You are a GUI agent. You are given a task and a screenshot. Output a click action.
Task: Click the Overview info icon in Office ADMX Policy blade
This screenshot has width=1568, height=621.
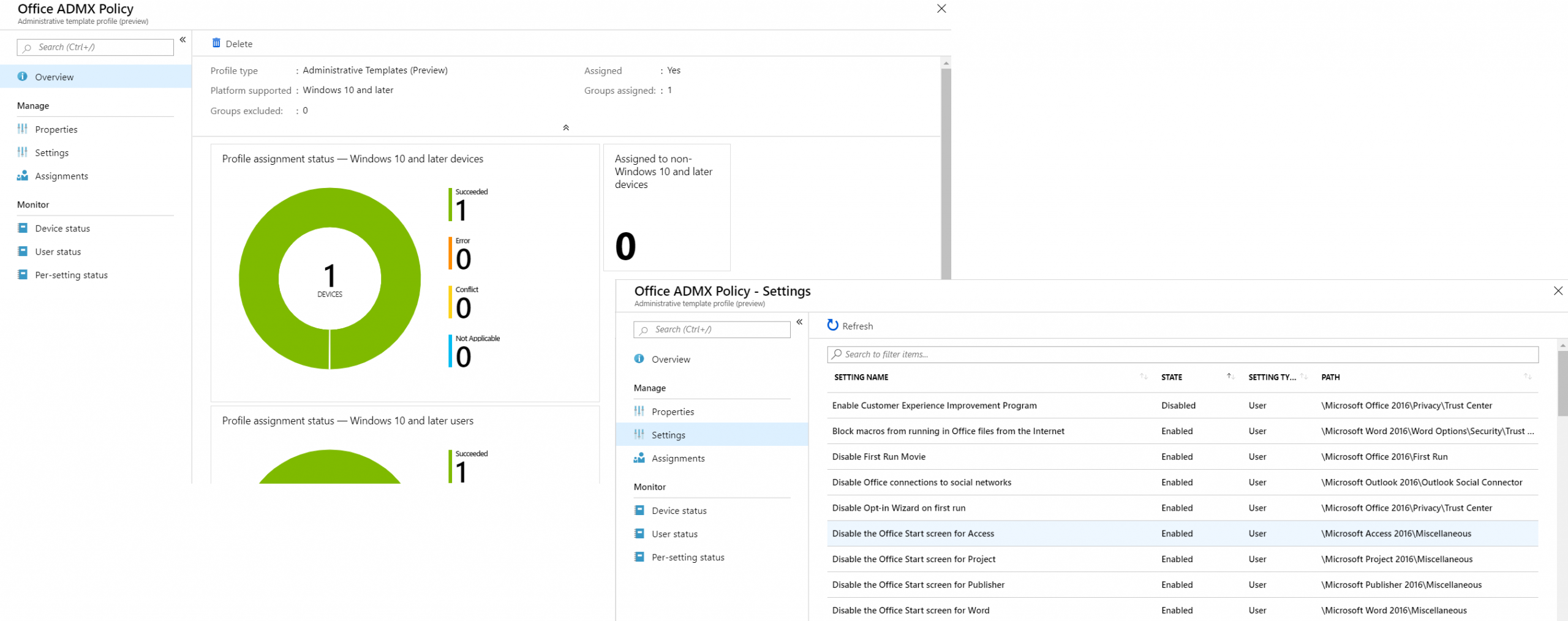pos(23,77)
